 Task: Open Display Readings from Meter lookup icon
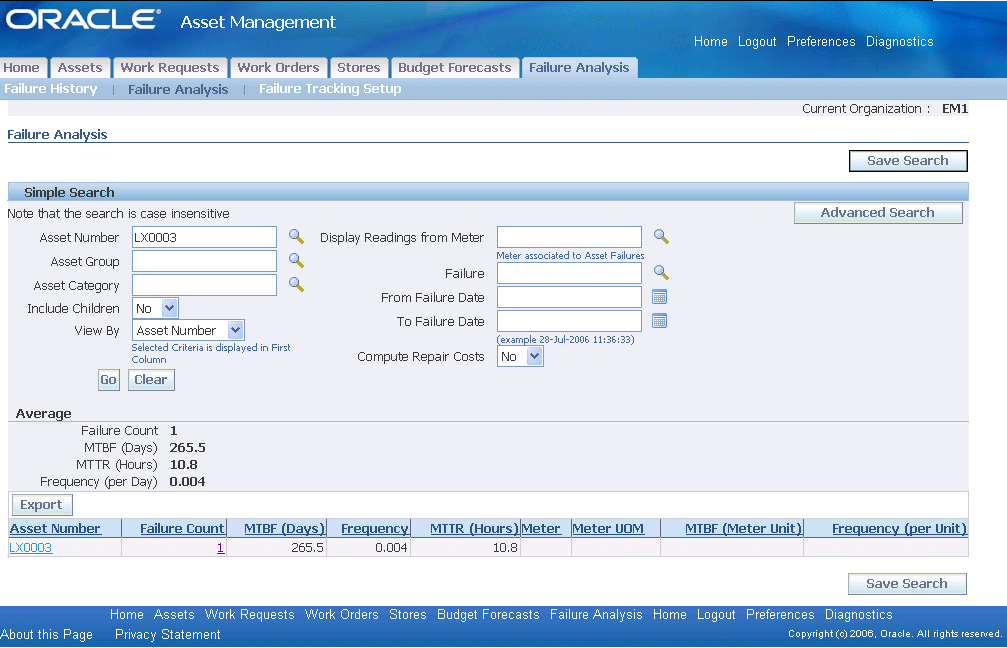click(661, 236)
